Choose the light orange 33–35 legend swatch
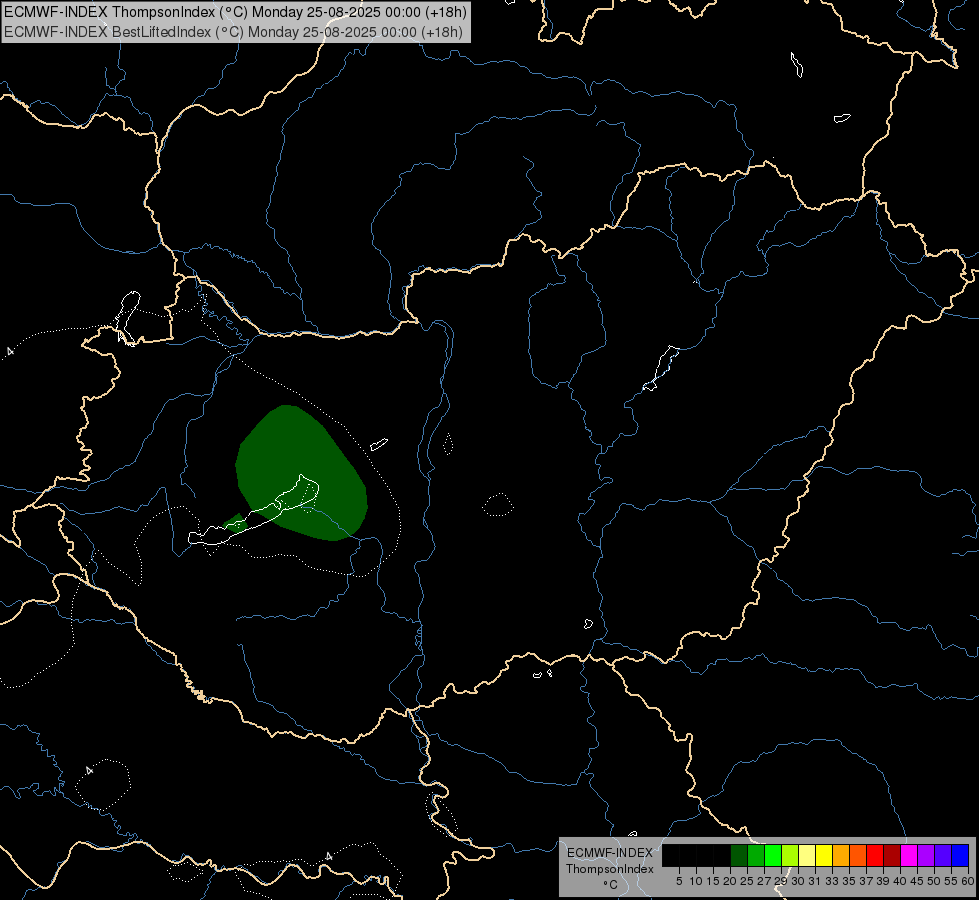Screen dimensions: 979x900 click(x=841, y=855)
